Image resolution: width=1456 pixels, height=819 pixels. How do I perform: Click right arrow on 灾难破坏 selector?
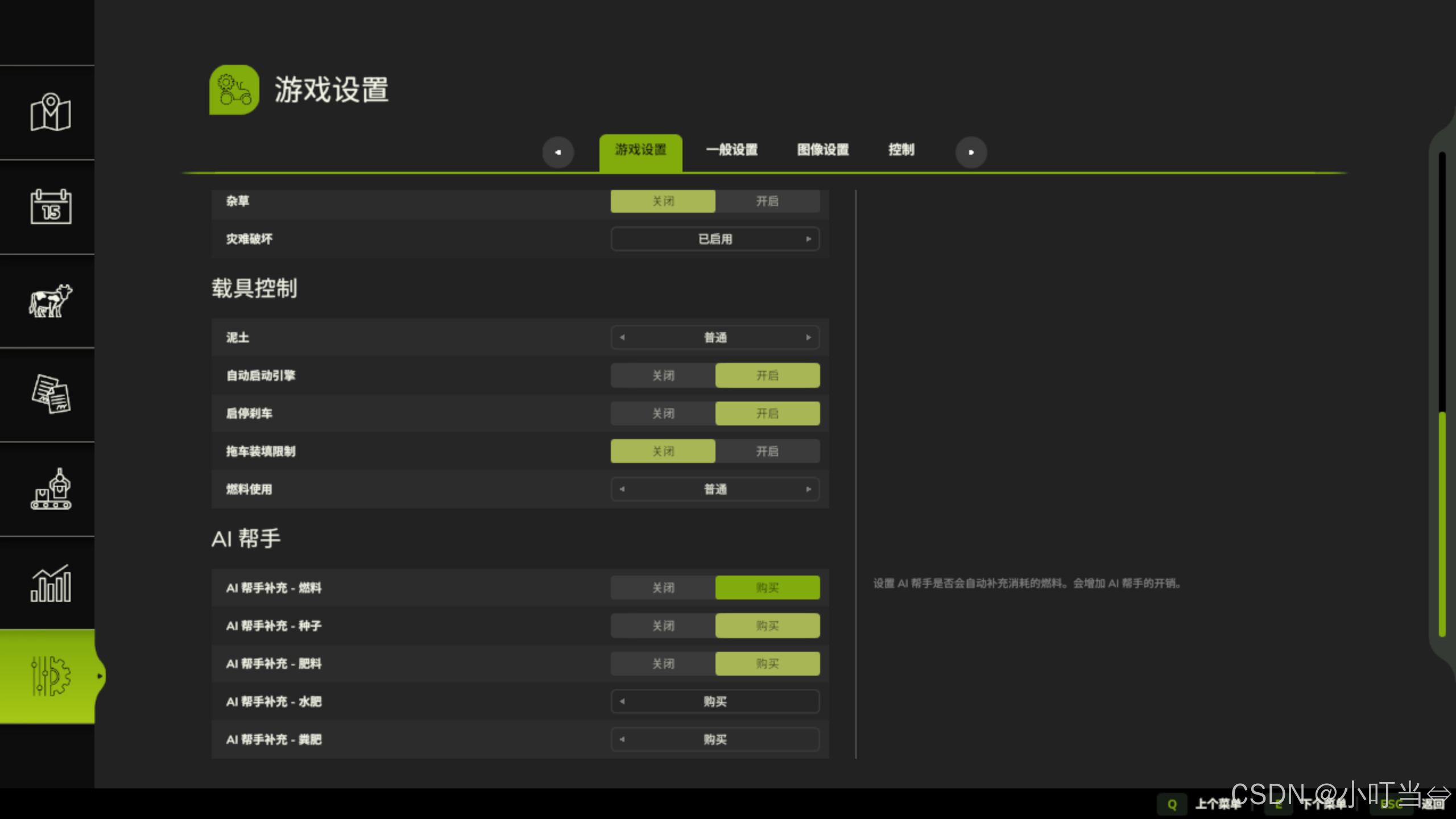pos(808,239)
